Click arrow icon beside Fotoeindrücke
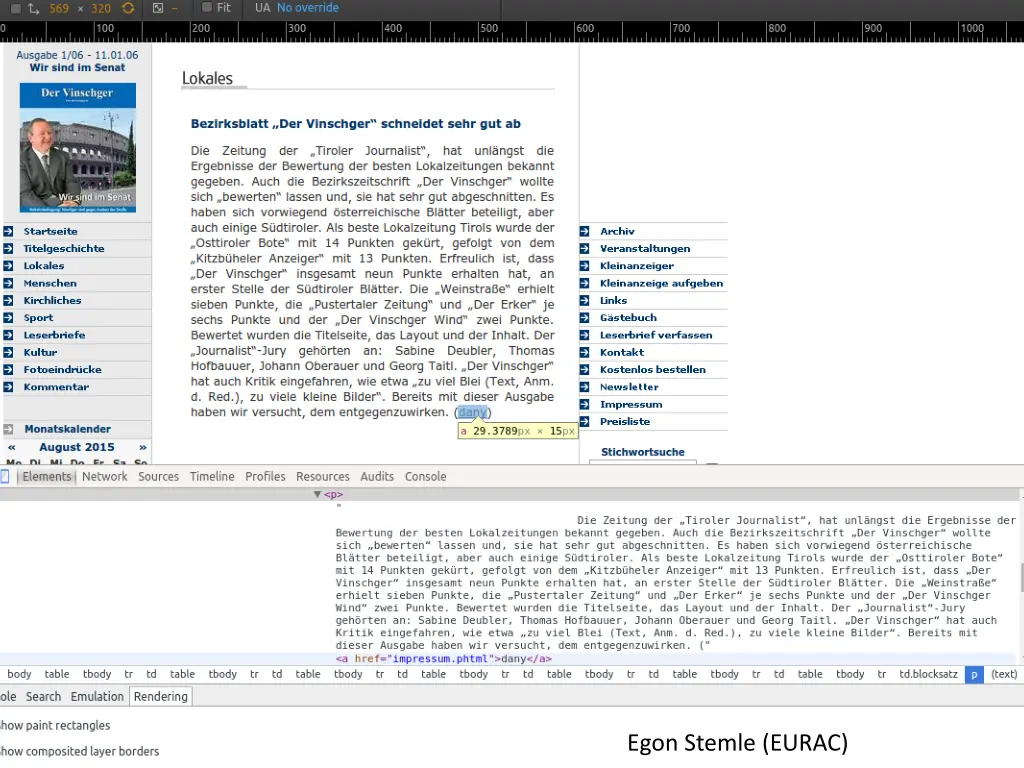This screenshot has width=1024, height=768. 8,370
